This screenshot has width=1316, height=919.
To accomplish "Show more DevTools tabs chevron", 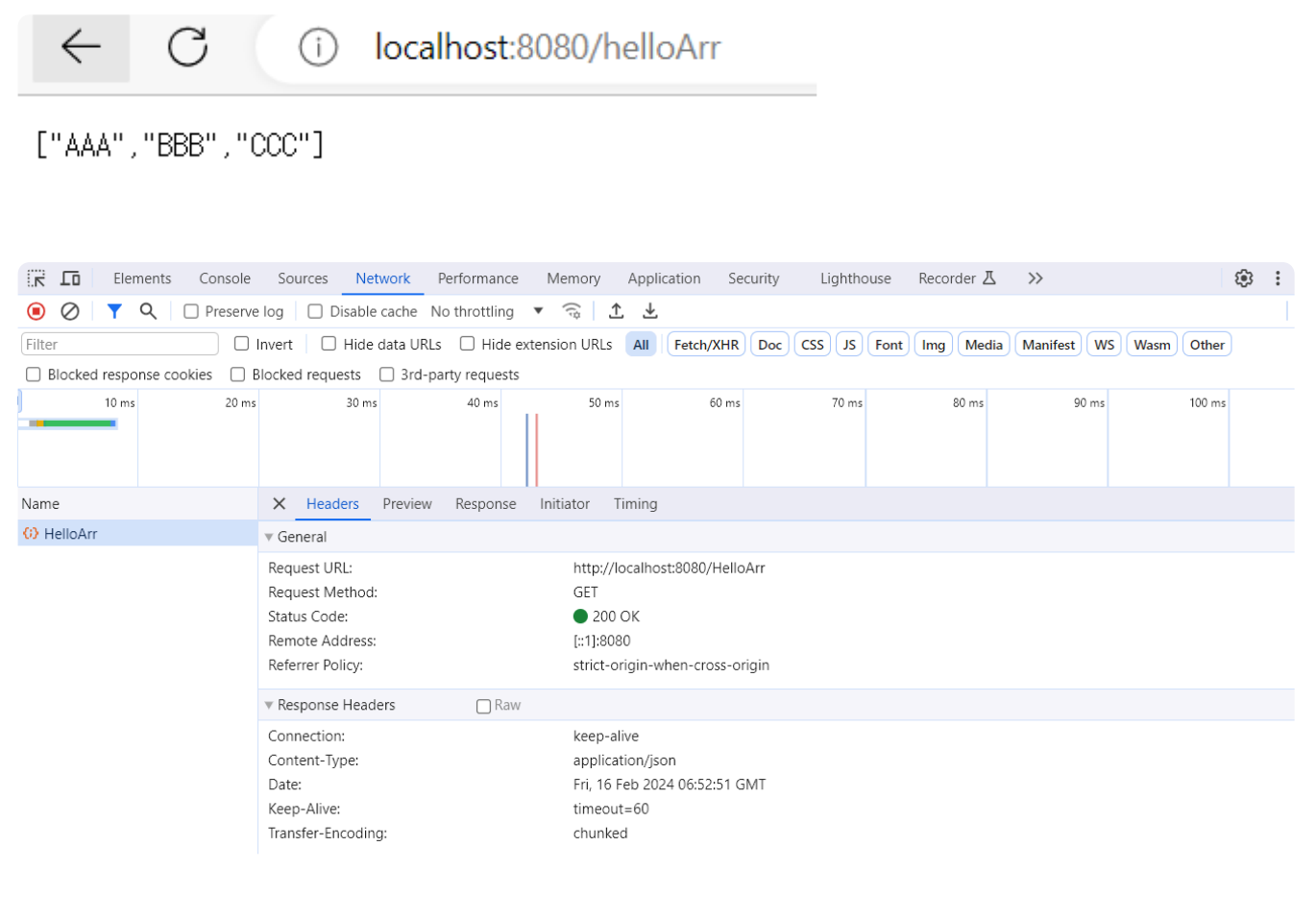I will (x=1036, y=278).
